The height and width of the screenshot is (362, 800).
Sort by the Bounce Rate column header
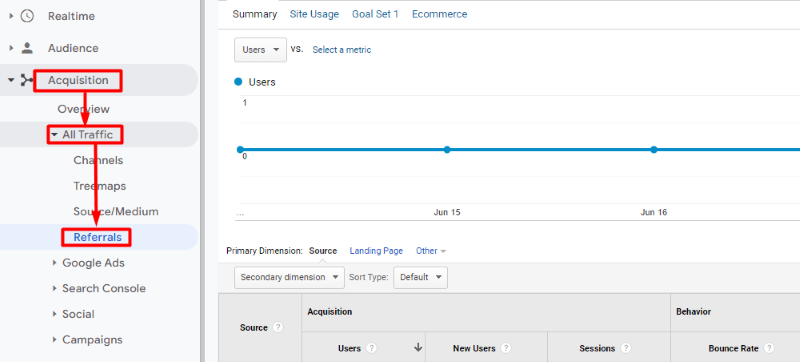pyautogui.click(x=733, y=349)
